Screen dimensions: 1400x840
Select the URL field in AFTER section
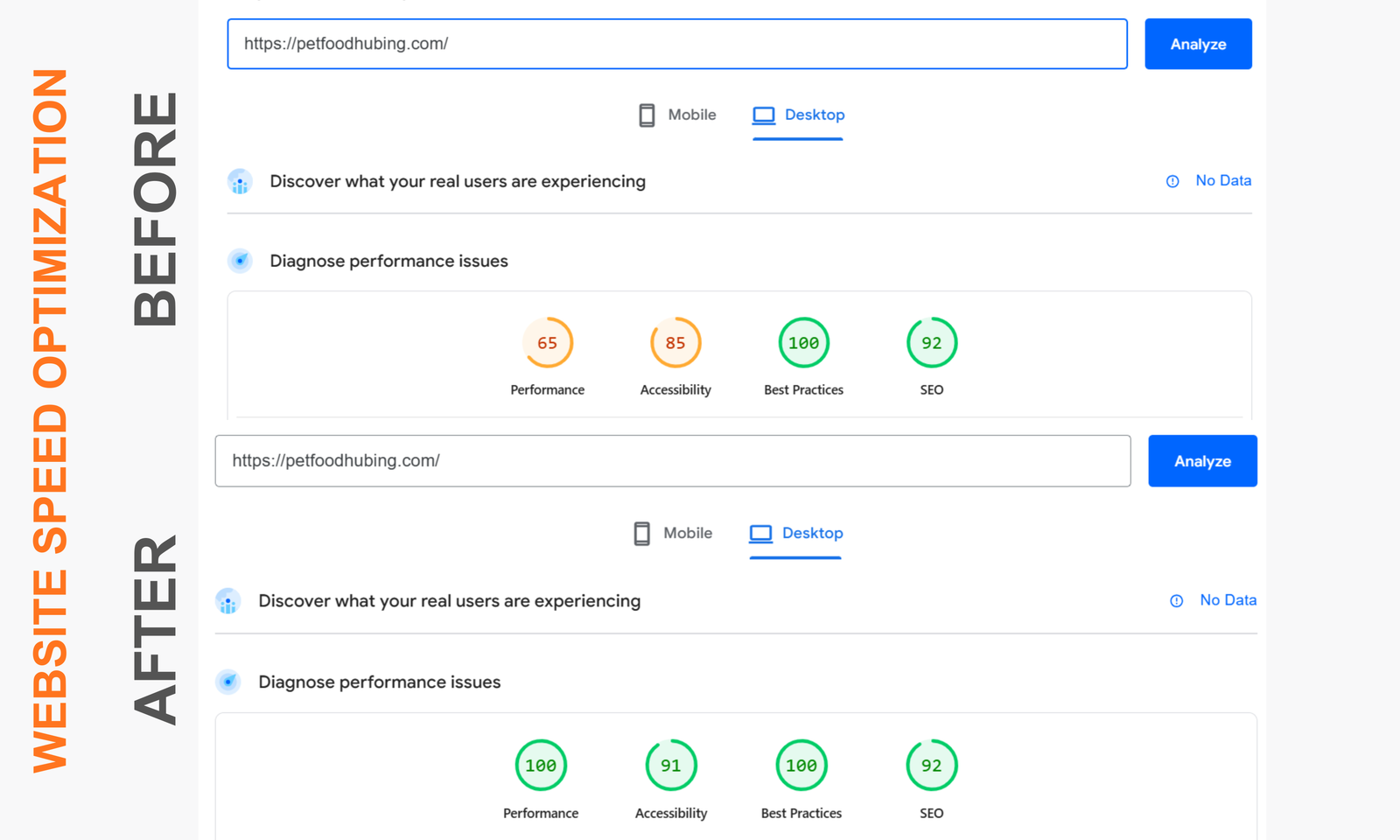pyautogui.click(x=672, y=461)
